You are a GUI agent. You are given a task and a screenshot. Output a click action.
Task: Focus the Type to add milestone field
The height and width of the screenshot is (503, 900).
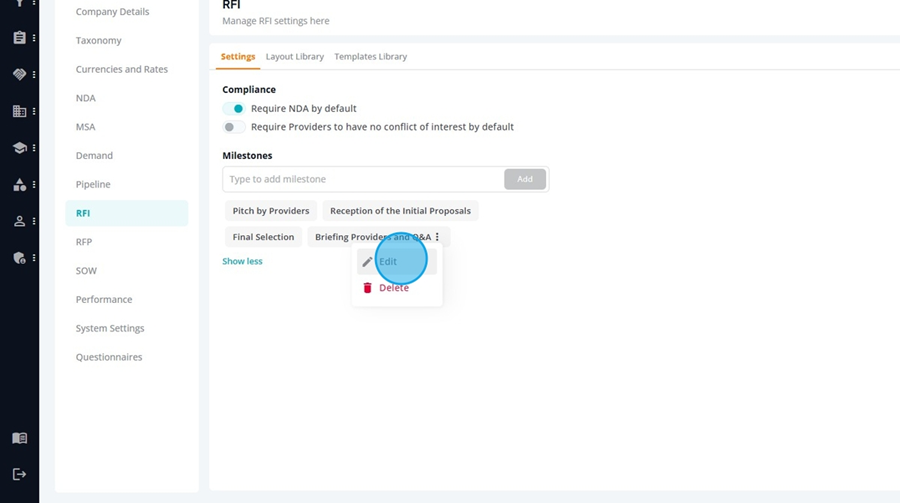[363, 179]
